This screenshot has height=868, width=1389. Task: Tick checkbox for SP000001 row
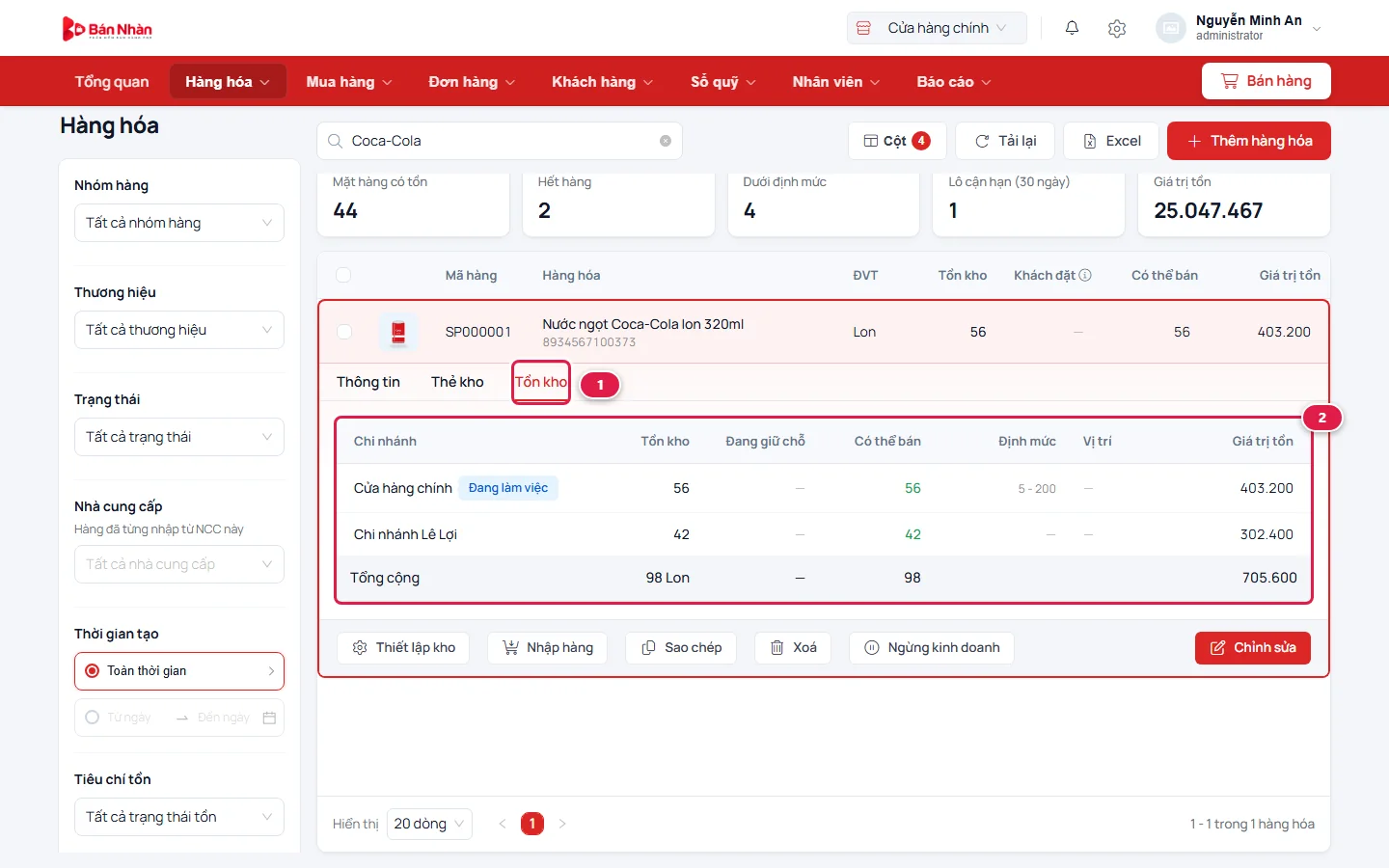click(x=344, y=332)
